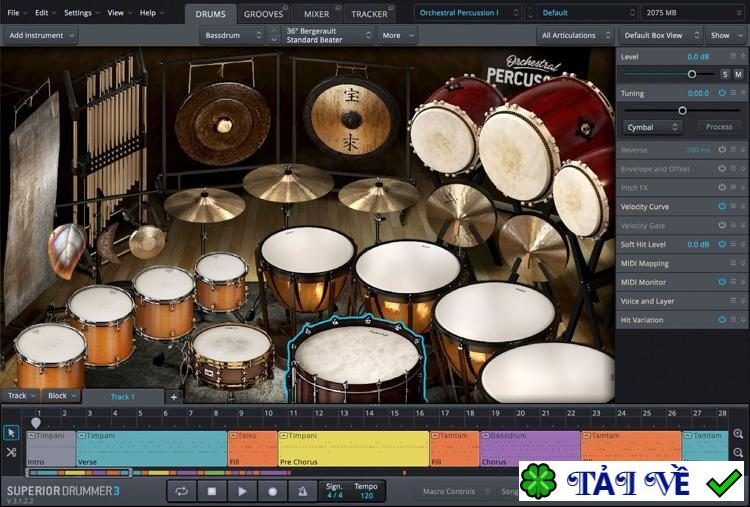Click the Record button

pos(272,491)
